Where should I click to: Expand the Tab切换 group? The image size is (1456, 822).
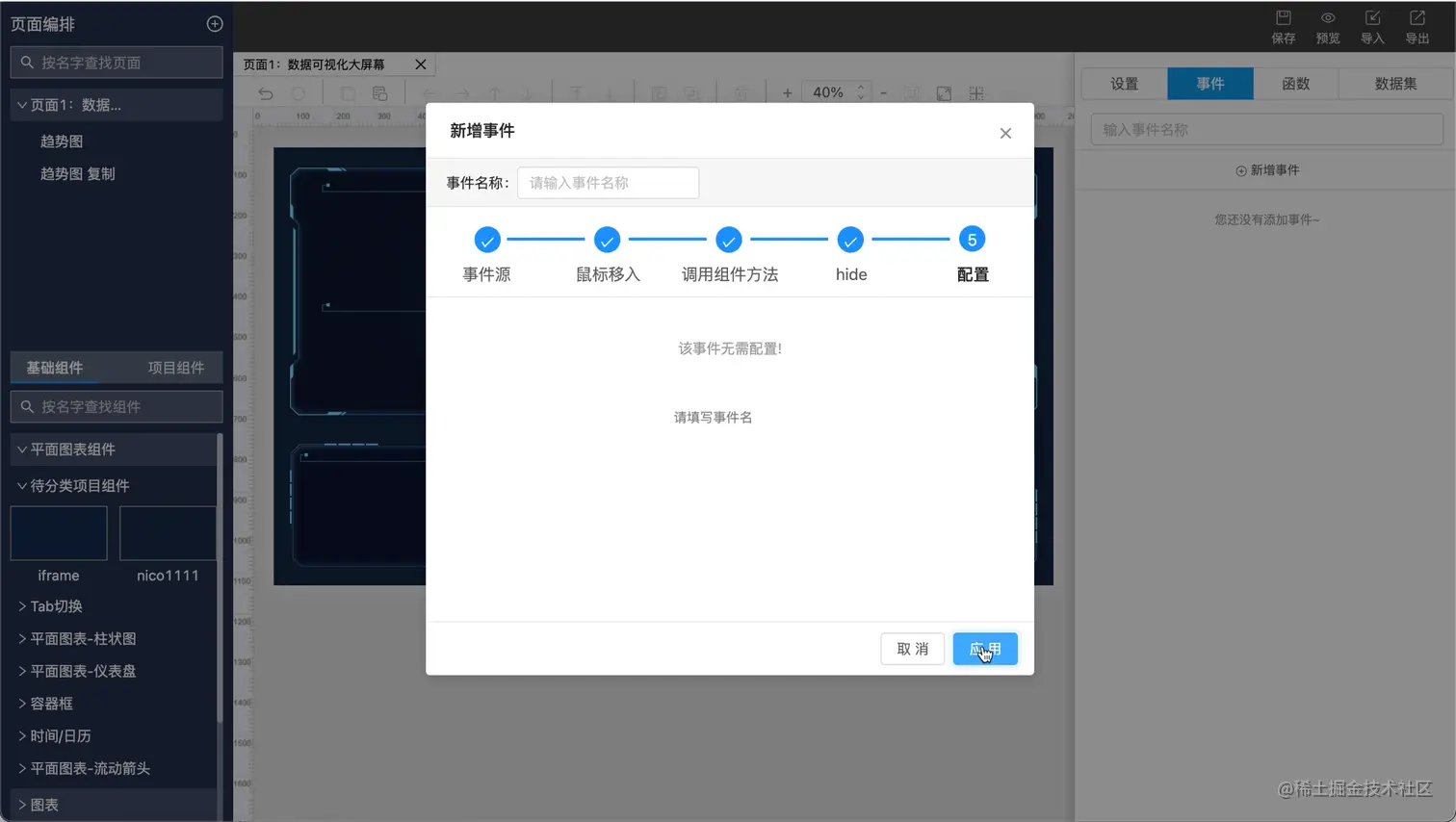tap(22, 606)
